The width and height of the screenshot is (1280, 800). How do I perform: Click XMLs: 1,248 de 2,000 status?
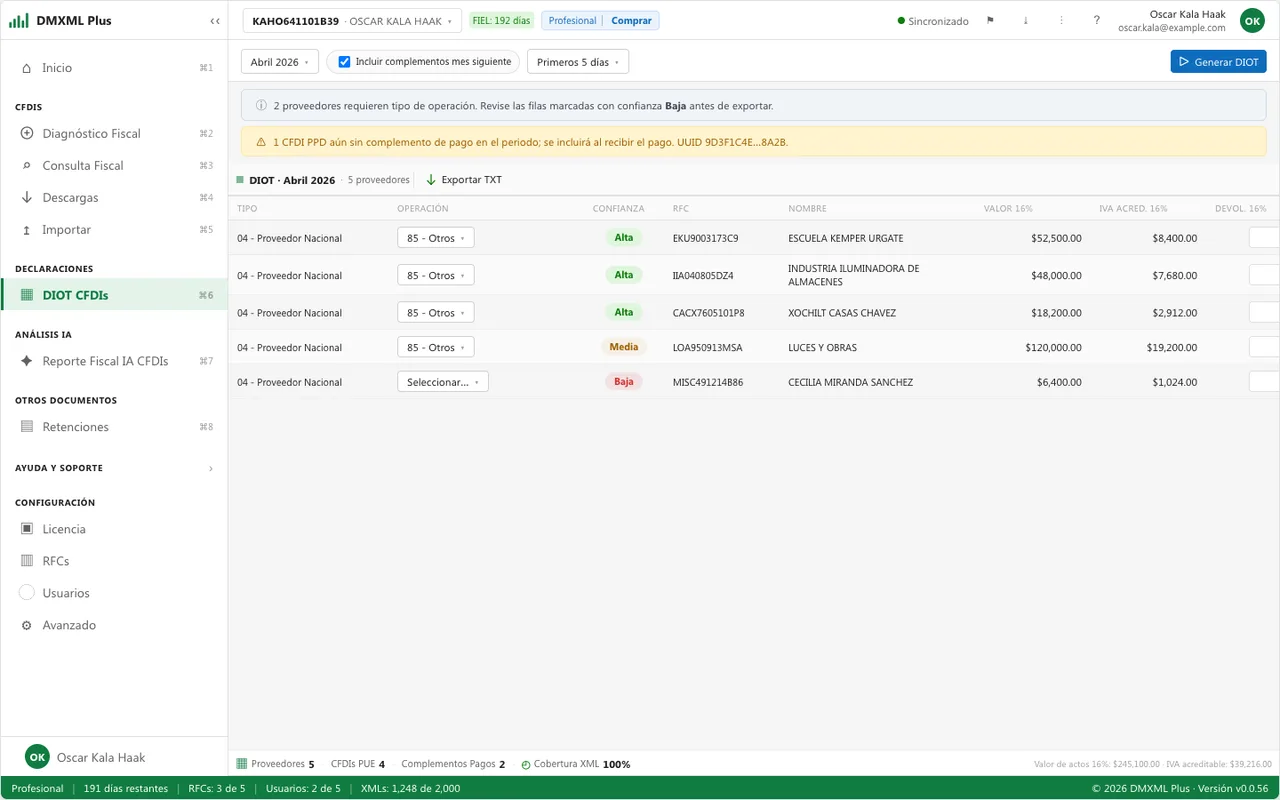click(410, 788)
